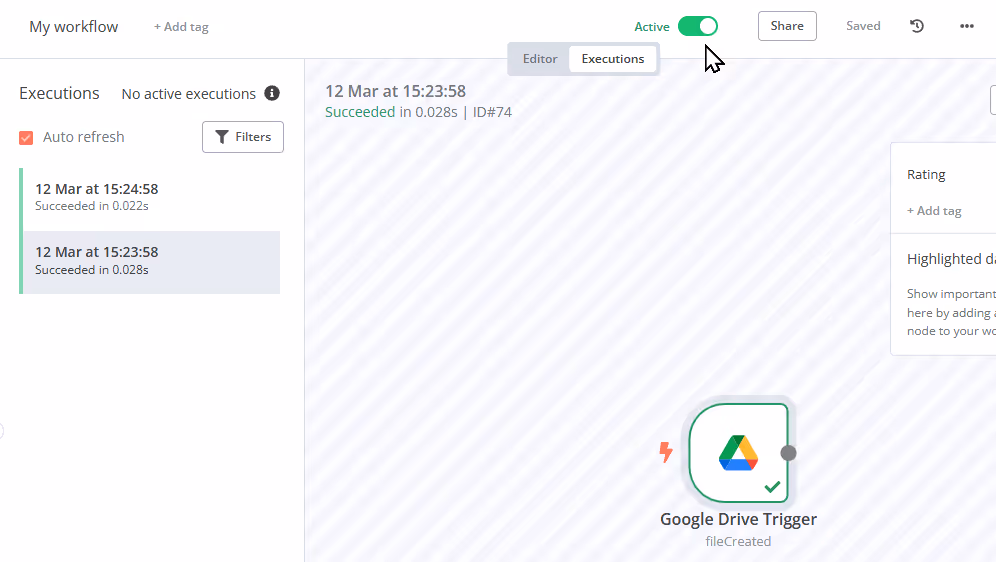Image resolution: width=996 pixels, height=562 pixels.
Task: Open the workflow history clock icon
Action: [917, 26]
